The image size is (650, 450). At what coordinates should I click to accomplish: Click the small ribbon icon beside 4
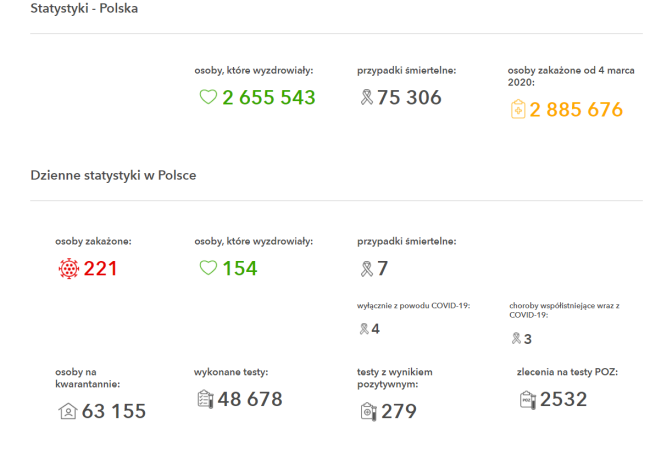click(364, 329)
